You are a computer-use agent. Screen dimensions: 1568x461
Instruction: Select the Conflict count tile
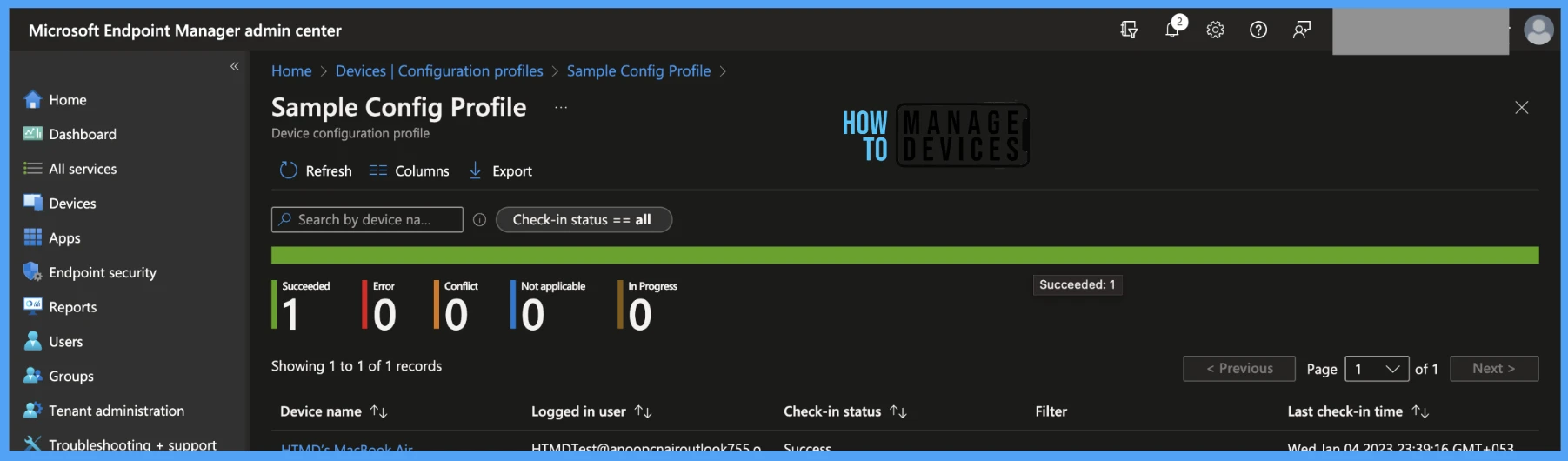point(457,305)
